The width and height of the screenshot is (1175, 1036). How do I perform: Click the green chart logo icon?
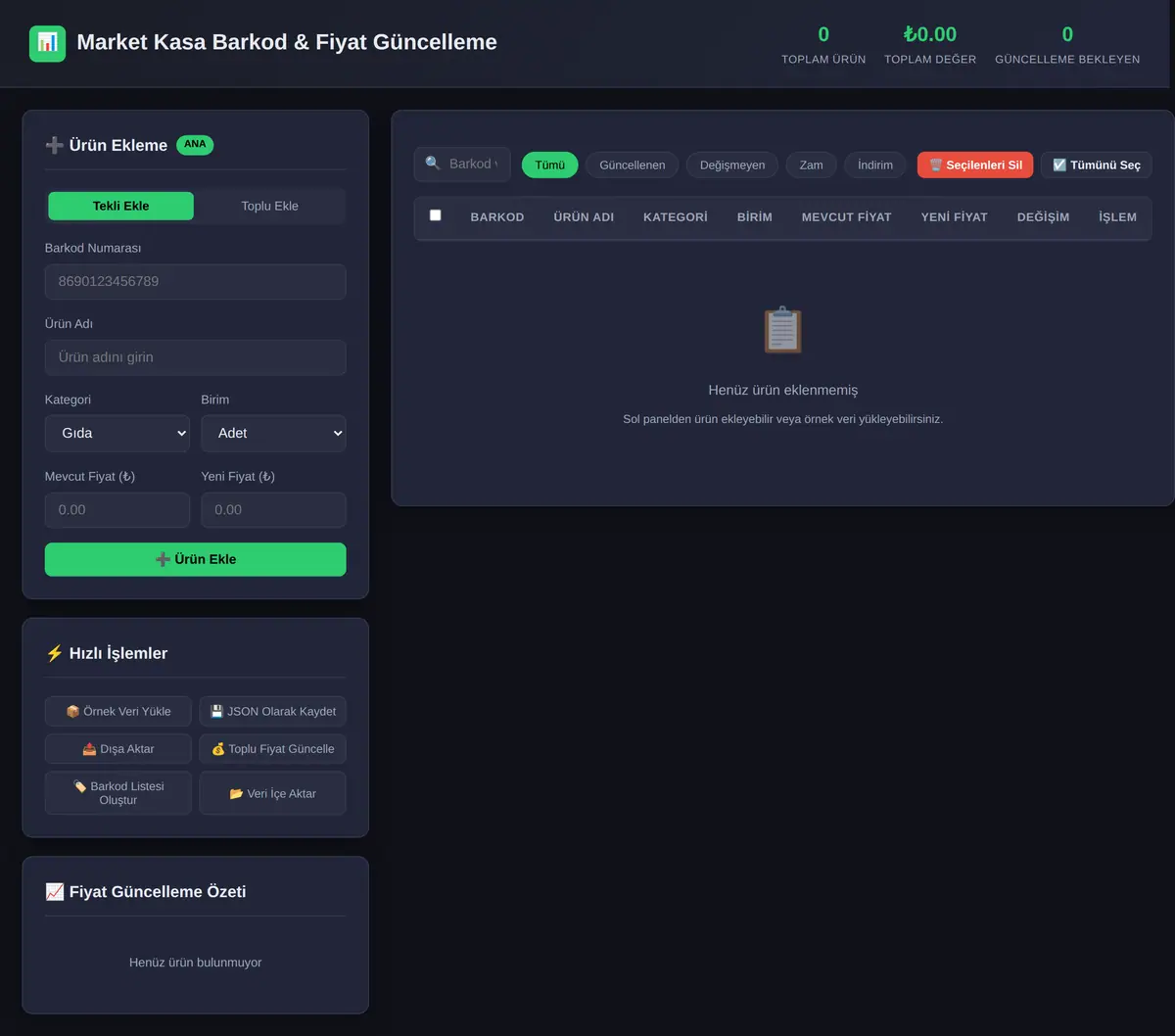(x=47, y=43)
